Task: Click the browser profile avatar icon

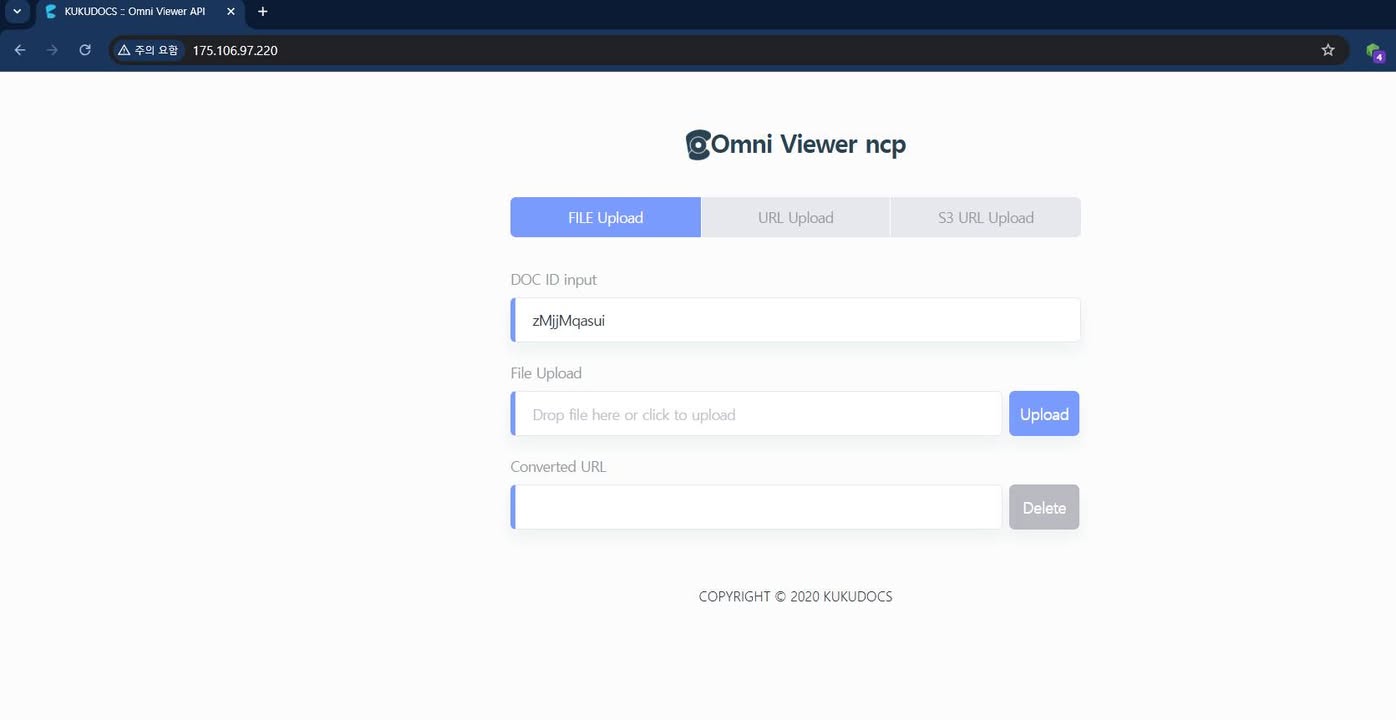Action: click(x=1374, y=50)
